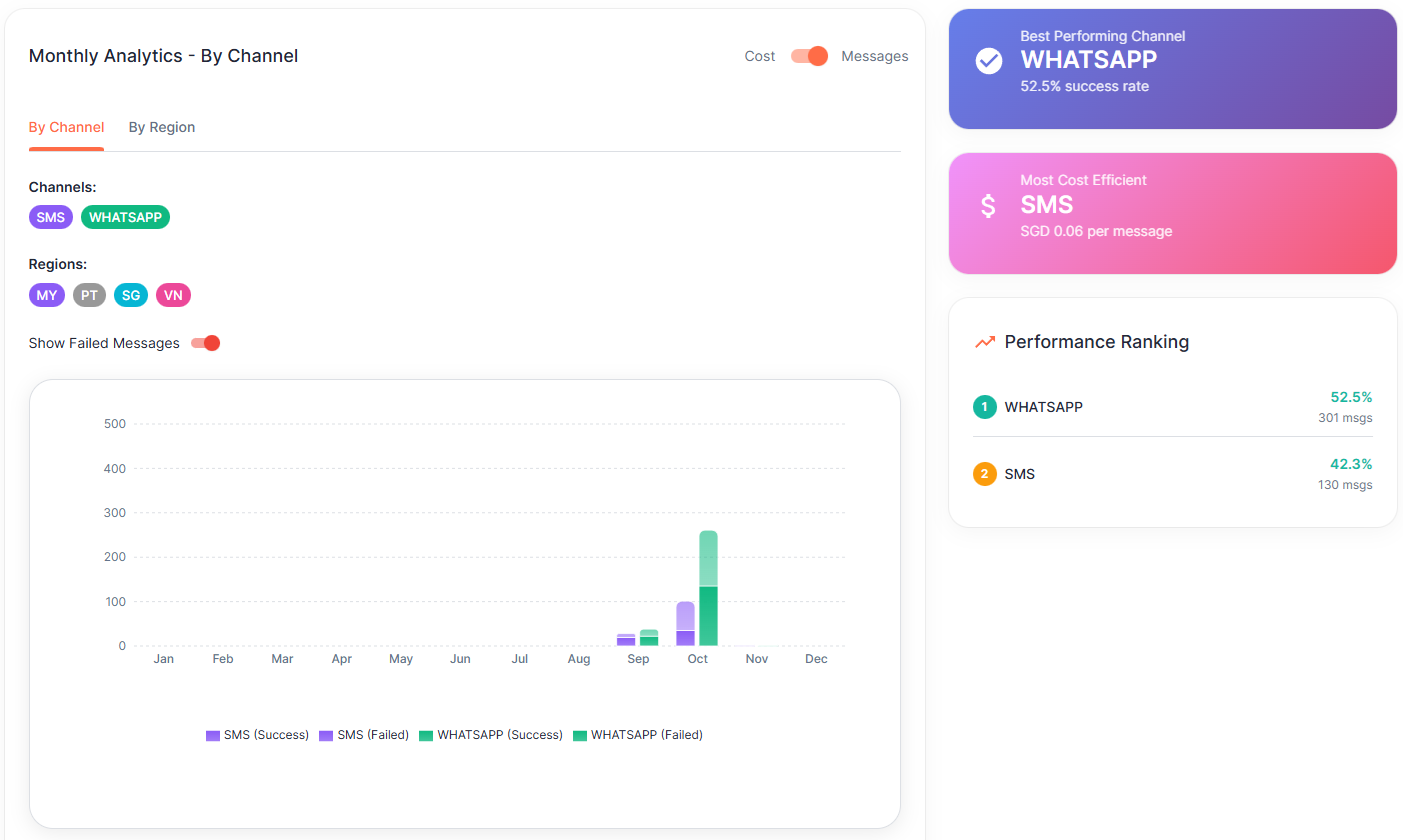The width and height of the screenshot is (1403, 840).
Task: Select the PT region chip
Action: (x=89, y=295)
